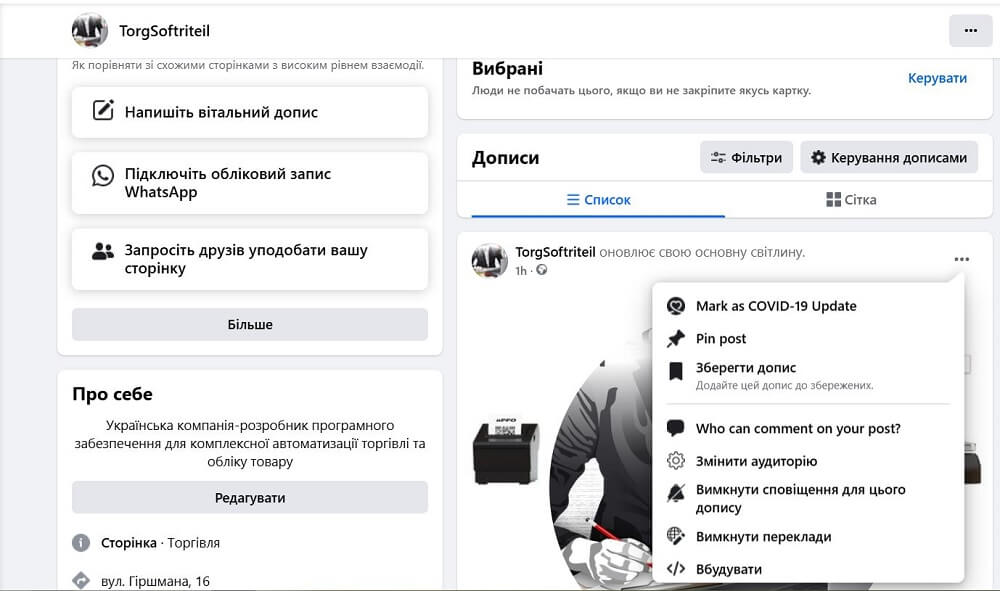This screenshot has height=591, width=1000.
Task: Choose Who can comment on your post
Action: tap(798, 428)
